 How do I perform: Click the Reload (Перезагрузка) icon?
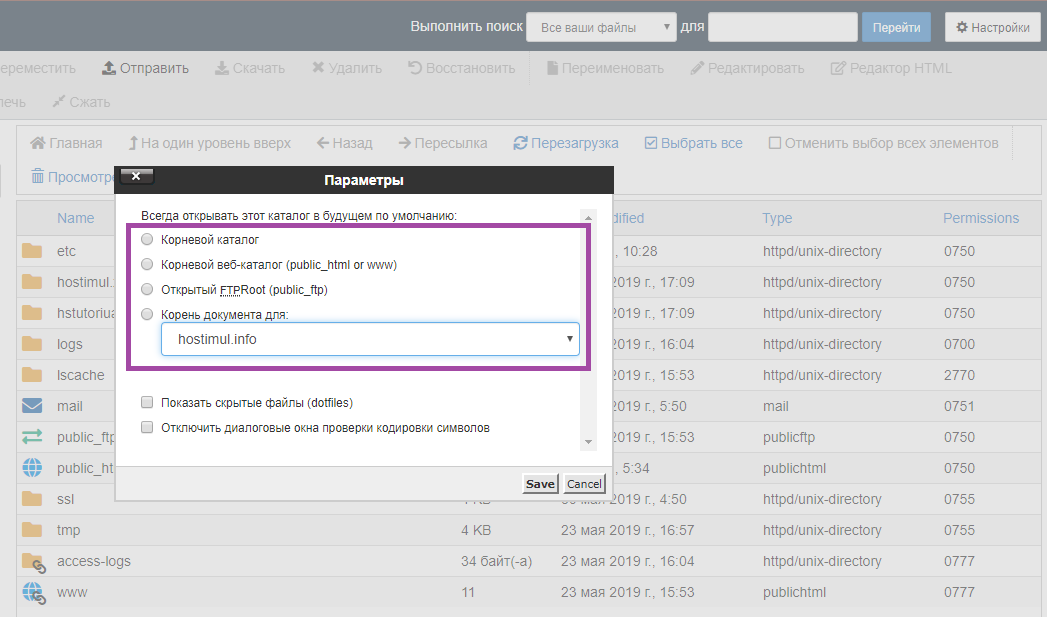coord(520,143)
